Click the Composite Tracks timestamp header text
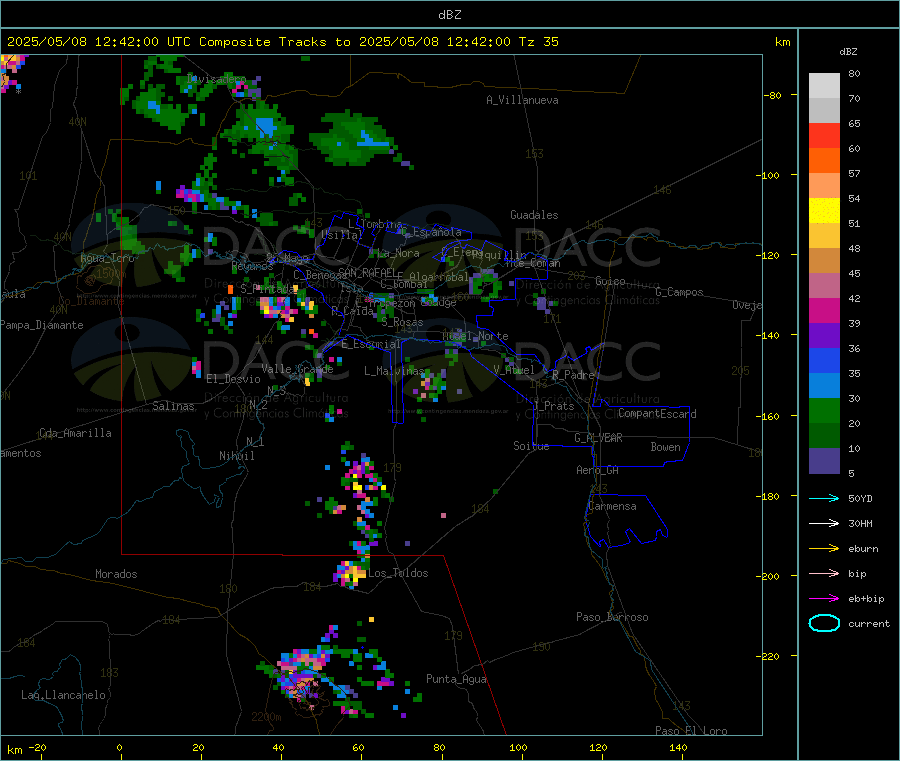The height and width of the screenshot is (761, 900). click(282, 41)
